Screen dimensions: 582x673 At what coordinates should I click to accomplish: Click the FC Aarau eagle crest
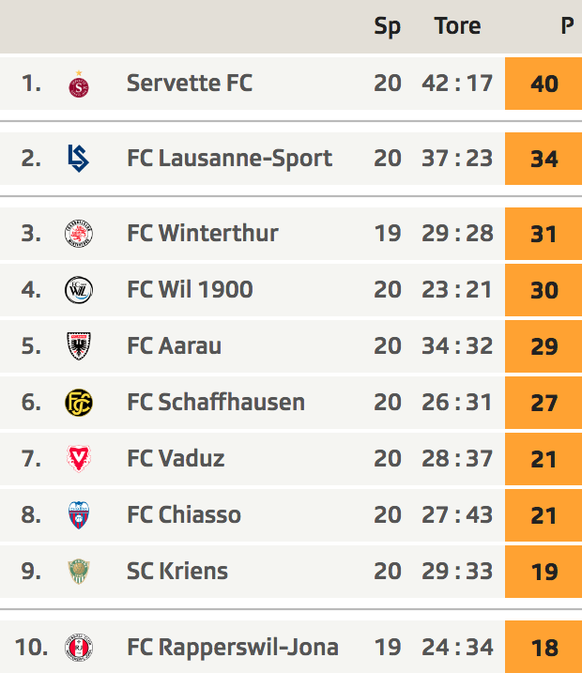click(79, 346)
